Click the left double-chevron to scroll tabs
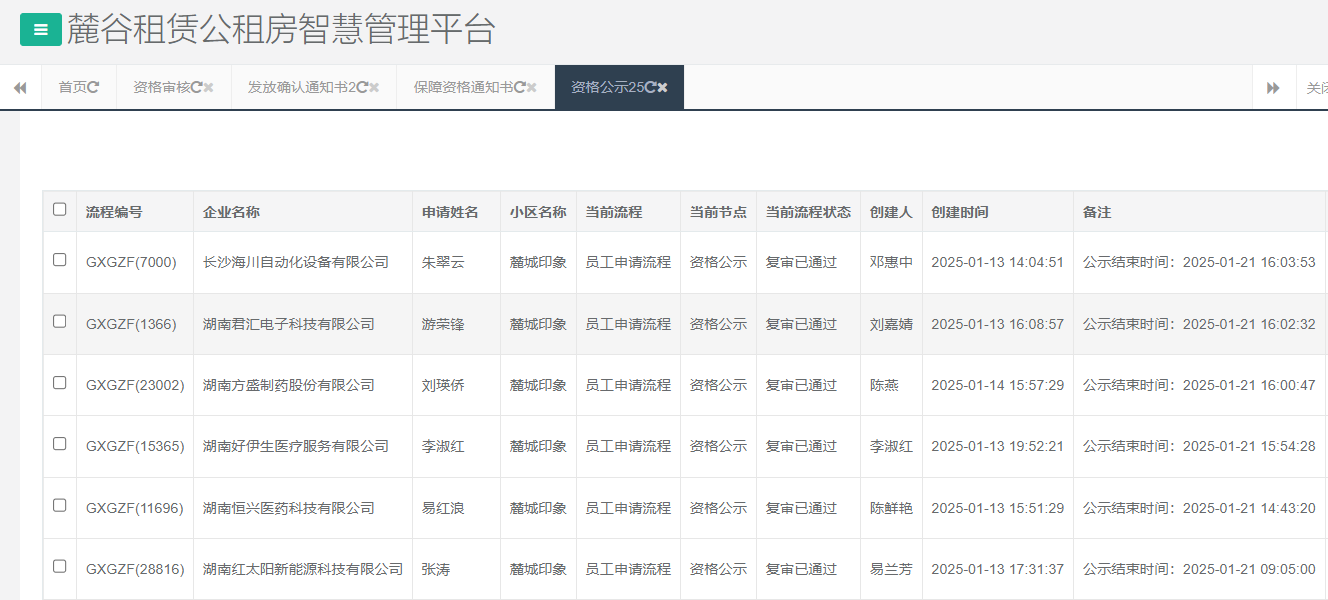Screen dimensions: 1328x600 20,86
